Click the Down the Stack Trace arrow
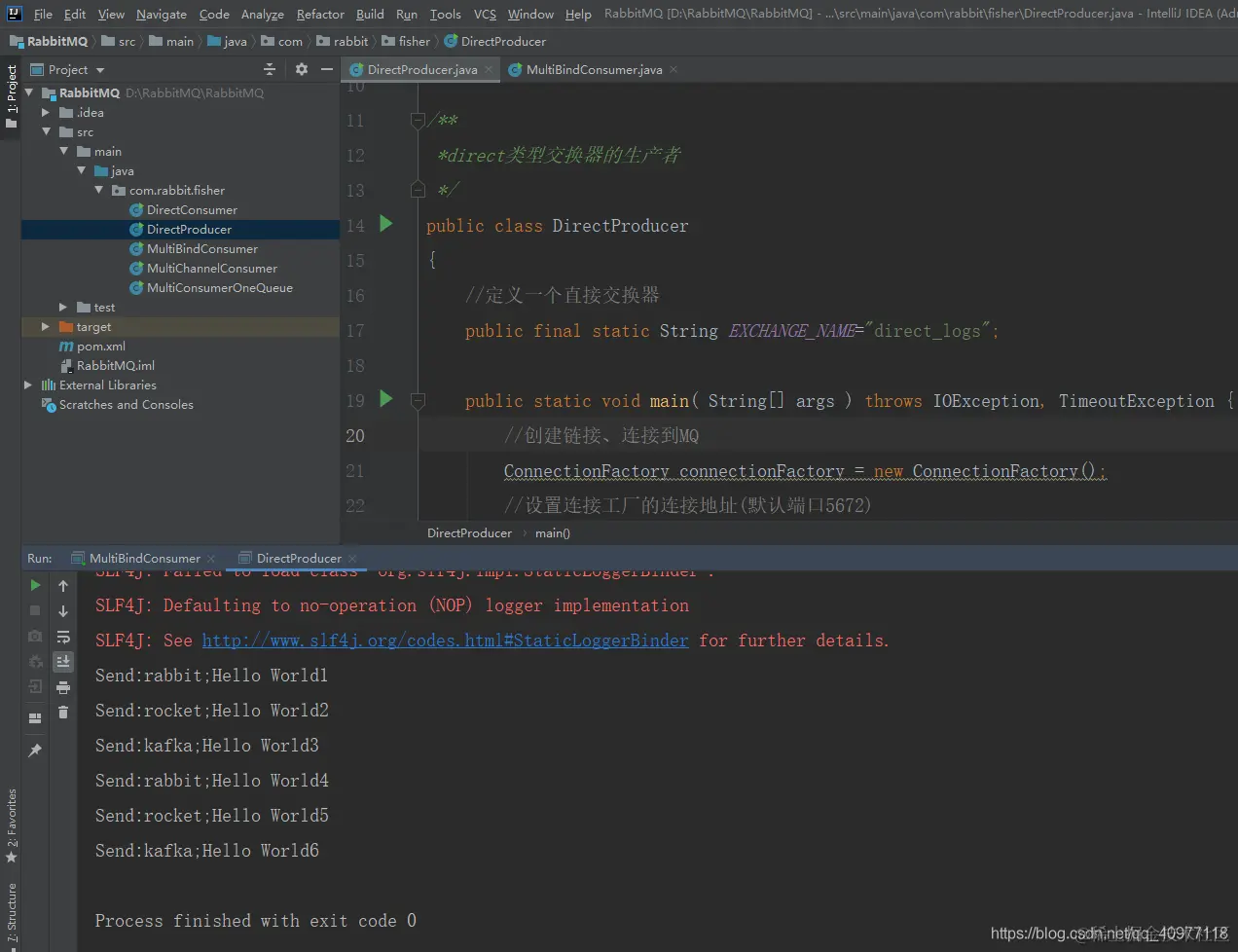The width and height of the screenshot is (1238, 952). 63,610
